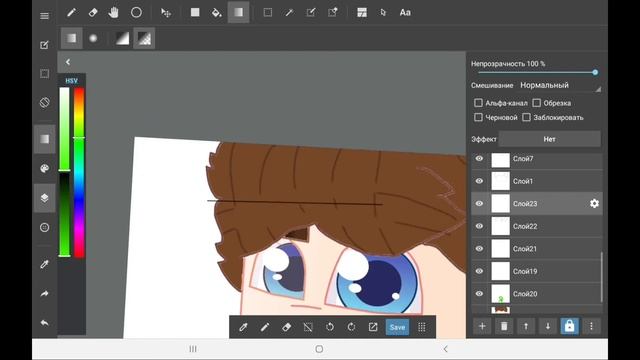
Task: Tap the undo arrow in left sidebar
Action: pos(44,323)
